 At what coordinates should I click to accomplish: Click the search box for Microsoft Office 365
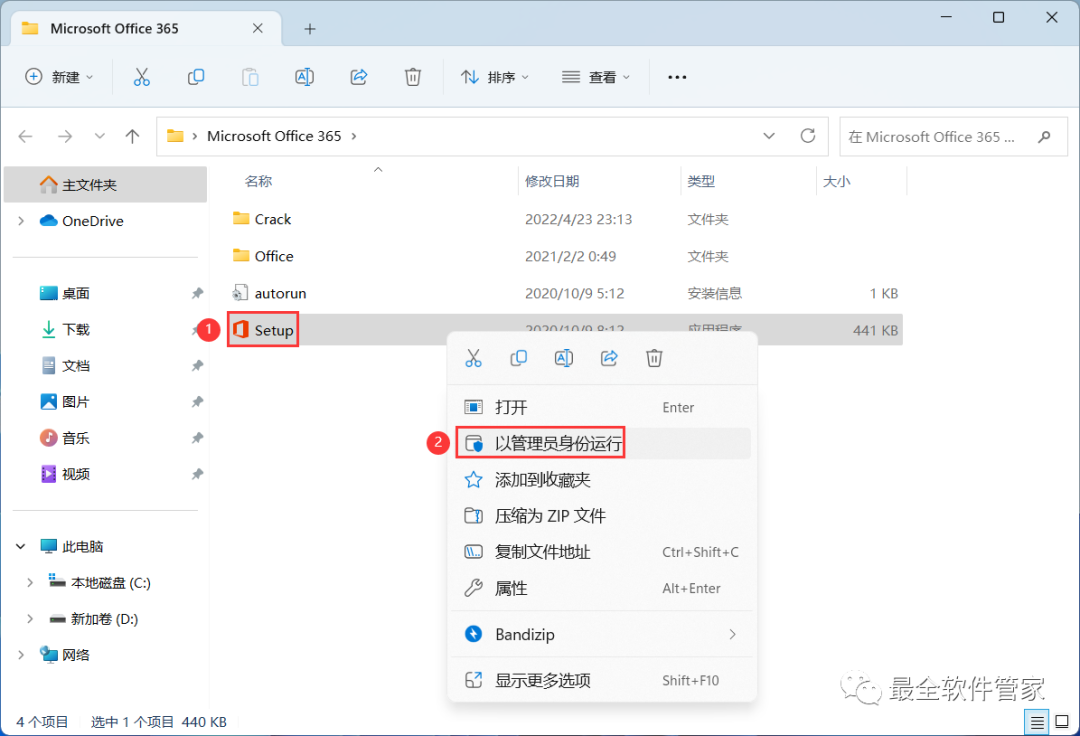click(953, 136)
